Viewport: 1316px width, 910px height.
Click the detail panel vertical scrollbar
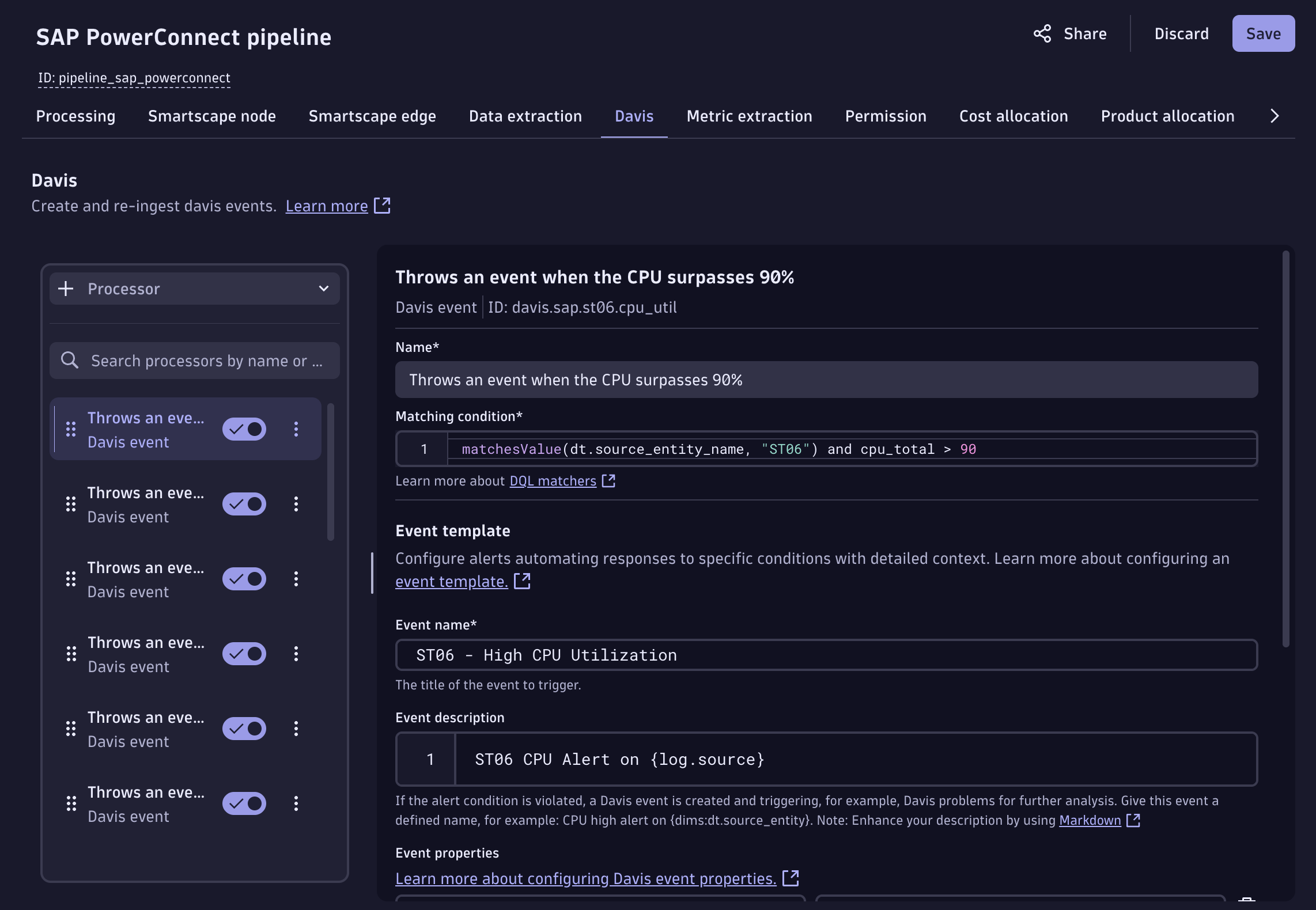[1285, 449]
